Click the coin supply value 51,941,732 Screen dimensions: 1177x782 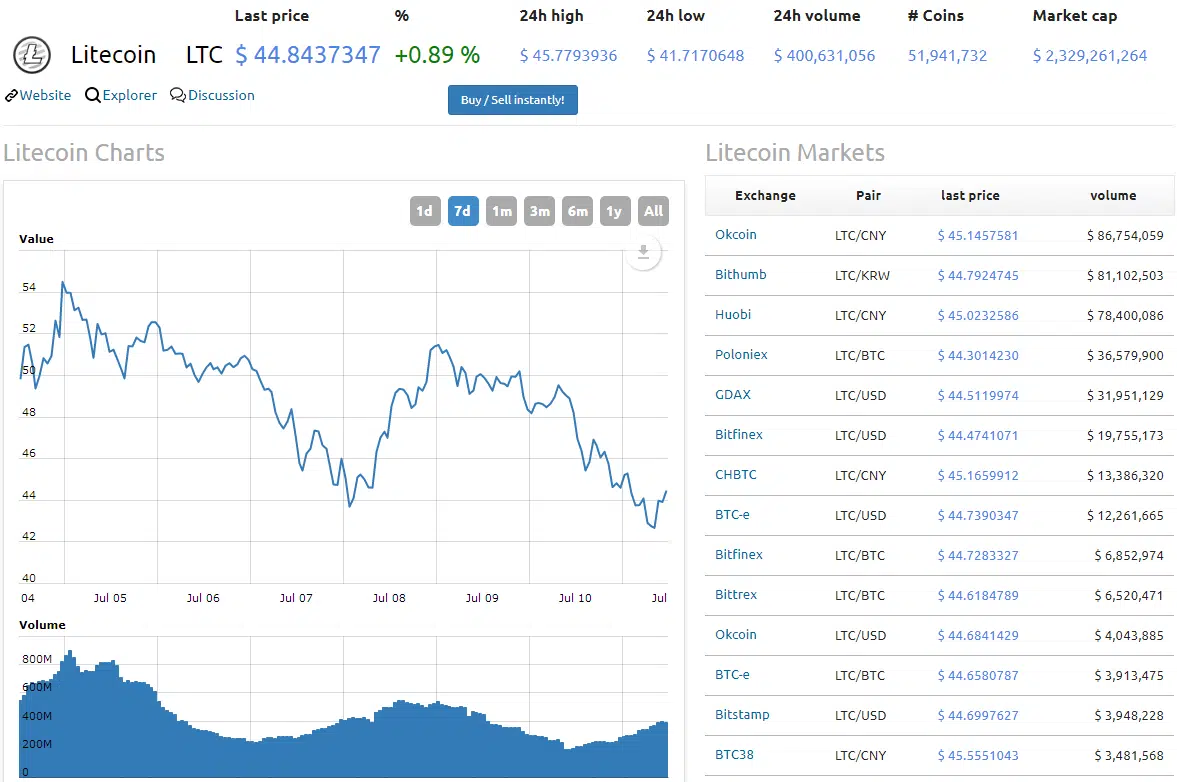(947, 56)
